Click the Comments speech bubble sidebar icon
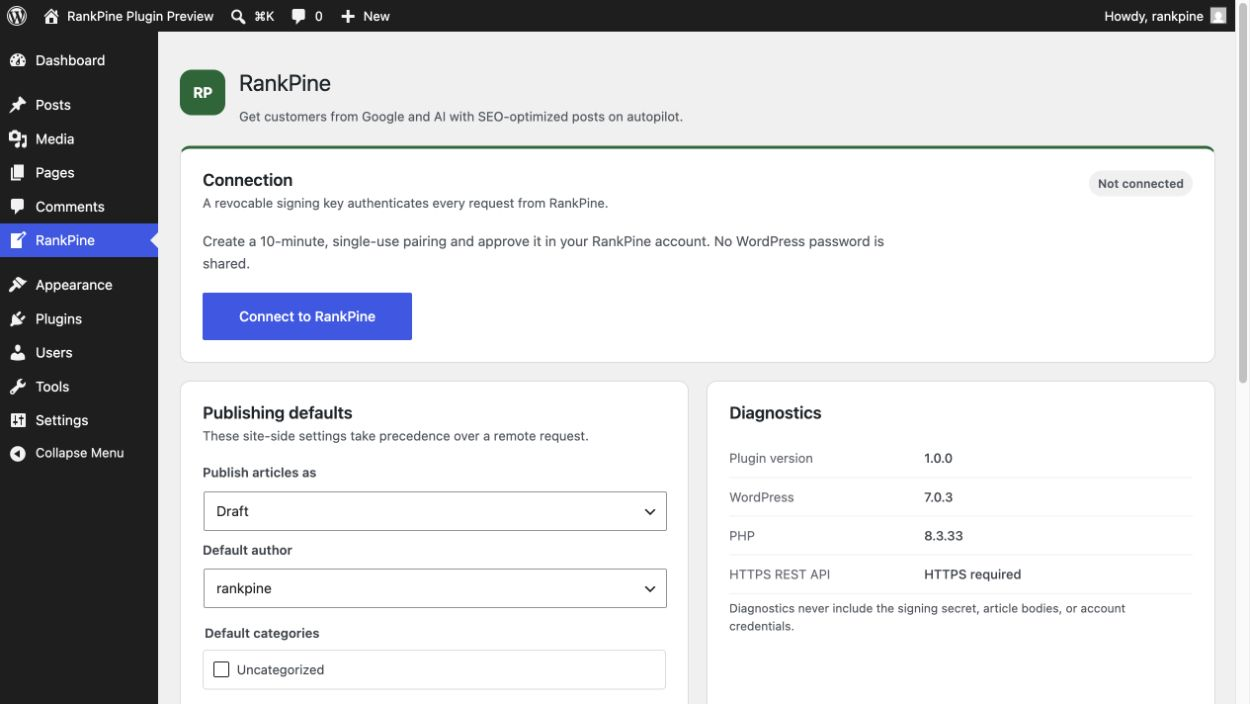The width and height of the screenshot is (1250, 704). [x=18, y=207]
